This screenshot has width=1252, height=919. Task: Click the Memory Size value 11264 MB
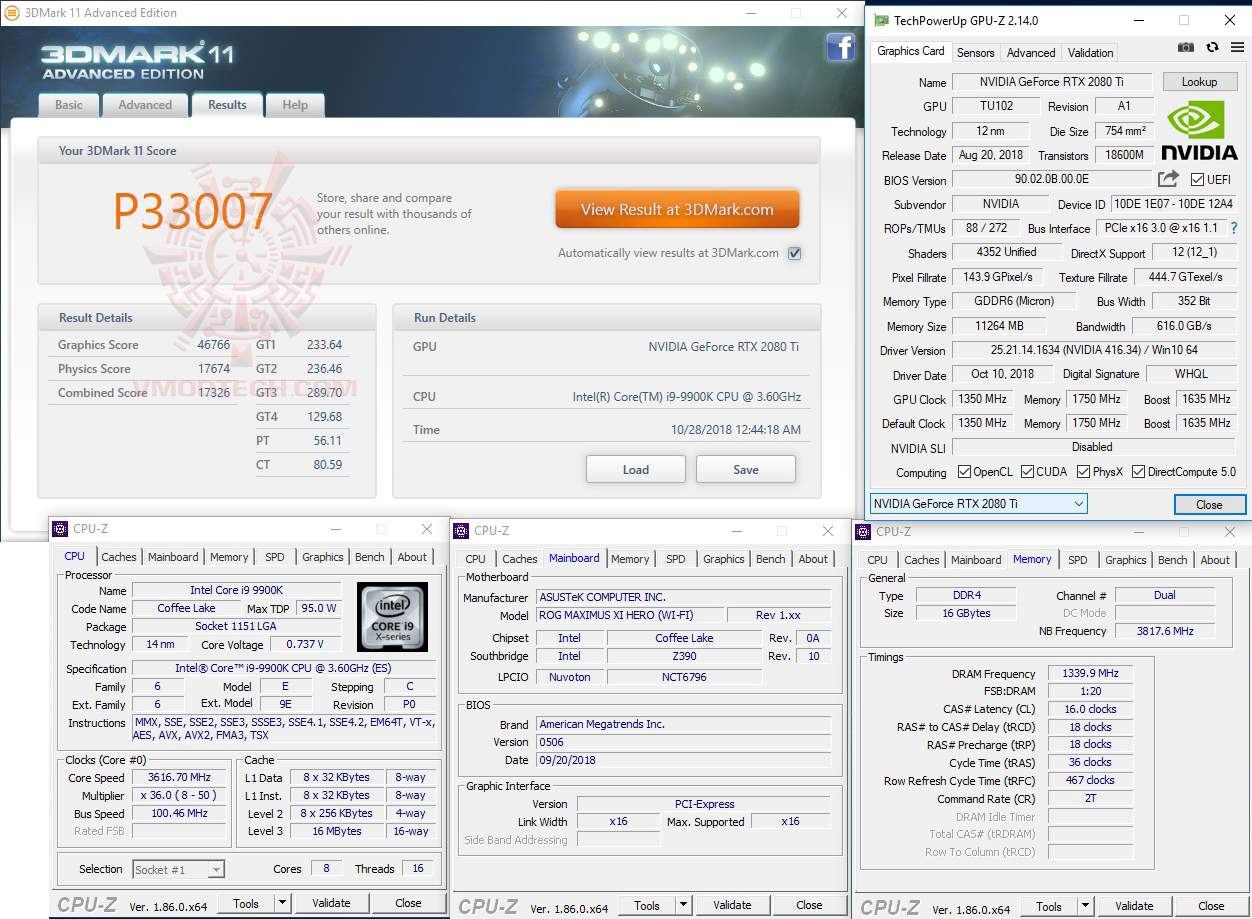tap(1000, 326)
